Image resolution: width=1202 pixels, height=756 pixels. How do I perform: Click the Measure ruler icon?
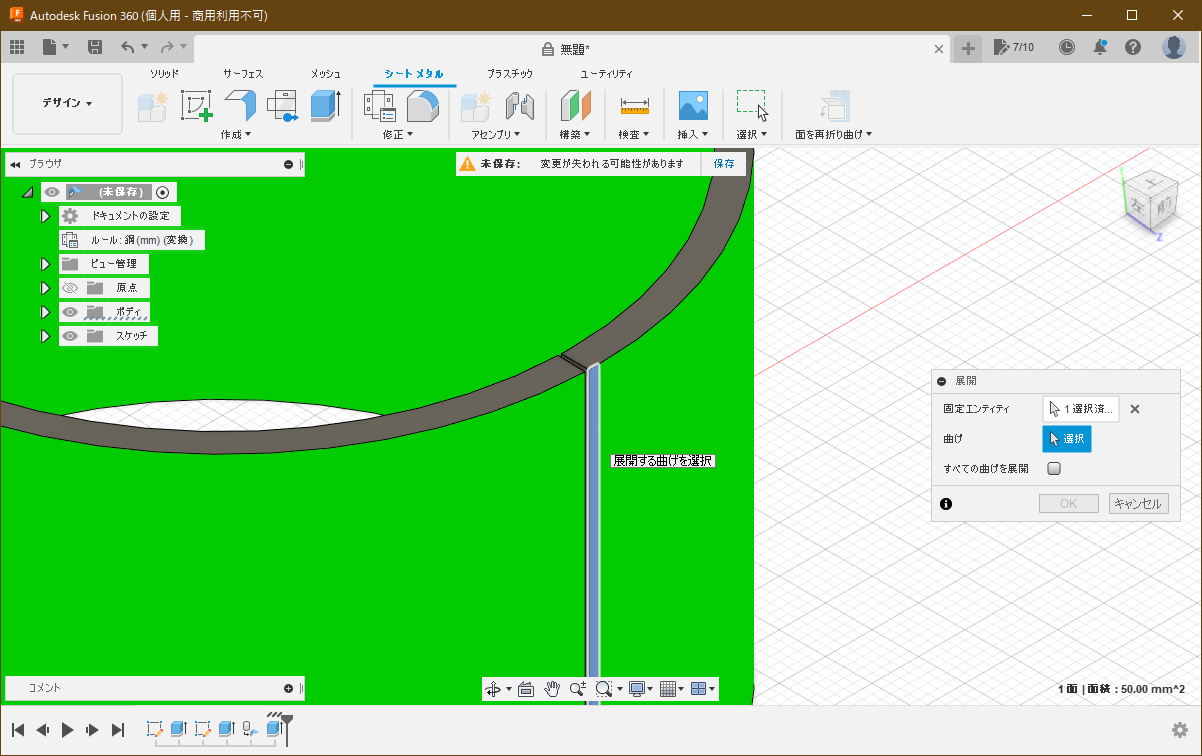click(x=634, y=106)
